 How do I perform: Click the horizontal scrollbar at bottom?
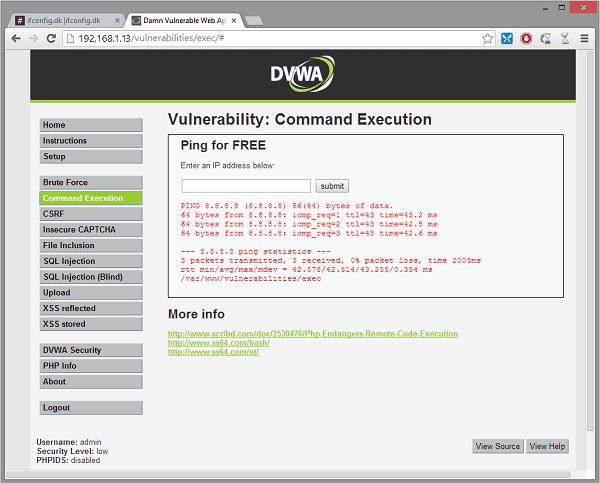(x=289, y=475)
